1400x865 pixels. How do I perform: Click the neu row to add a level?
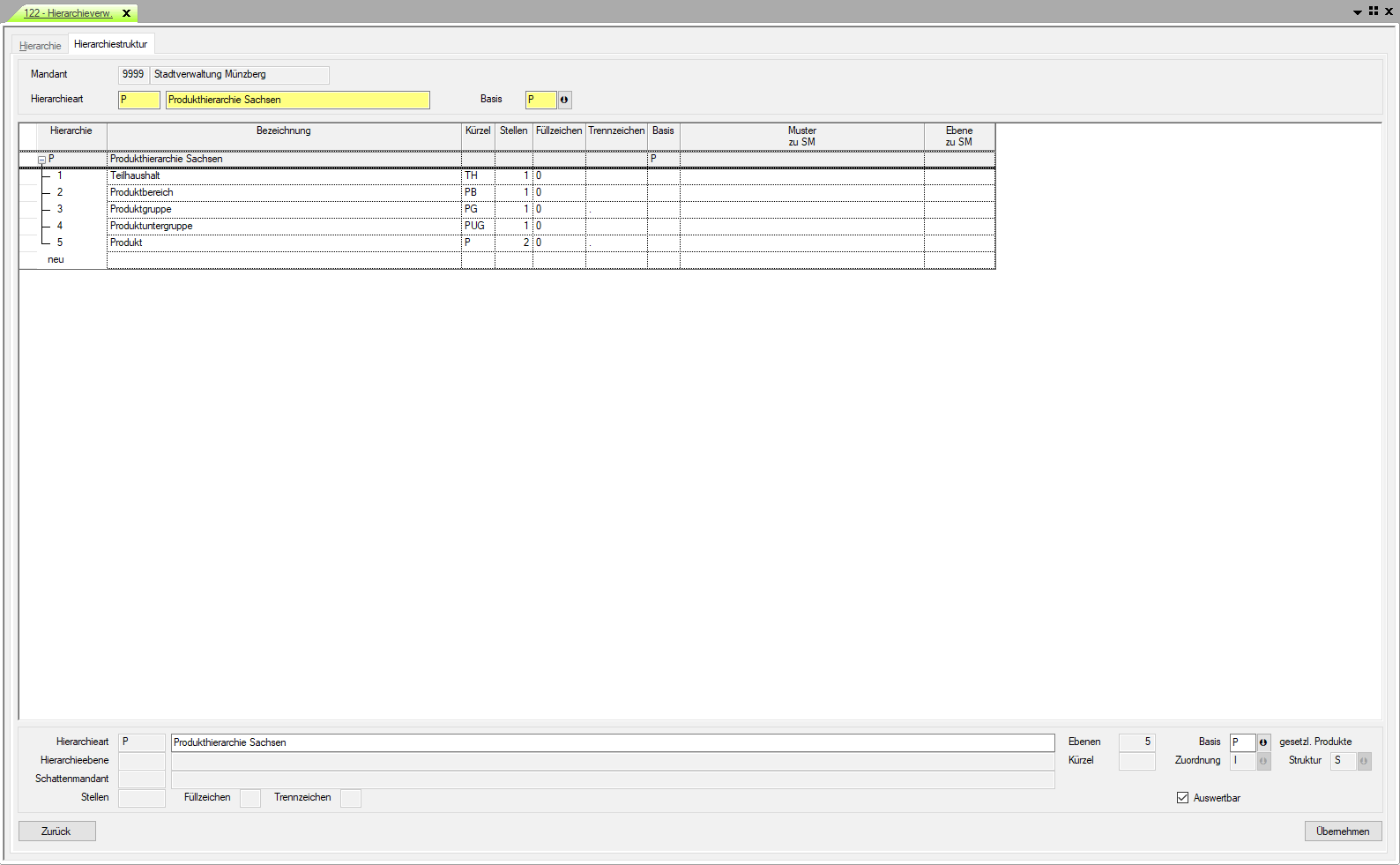click(x=56, y=260)
